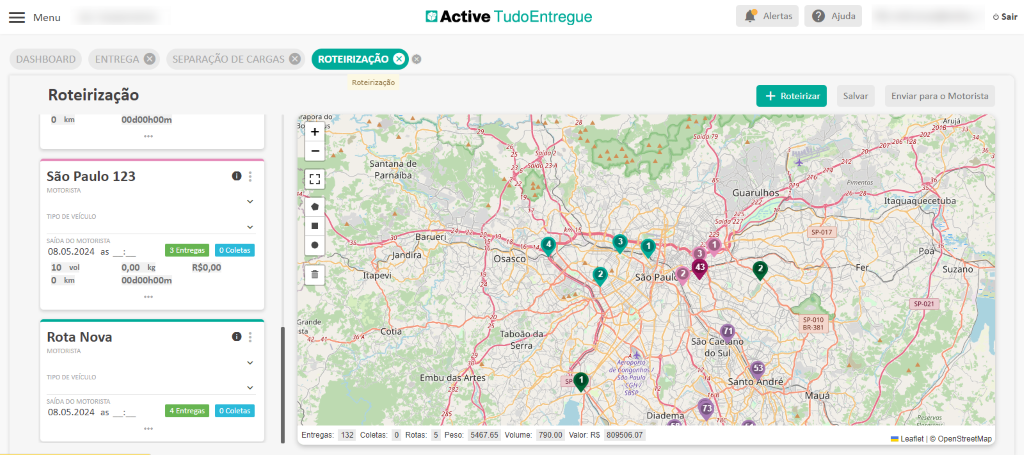
Task: Expand topmost route card ellipsis
Action: pyautogui.click(x=149, y=136)
